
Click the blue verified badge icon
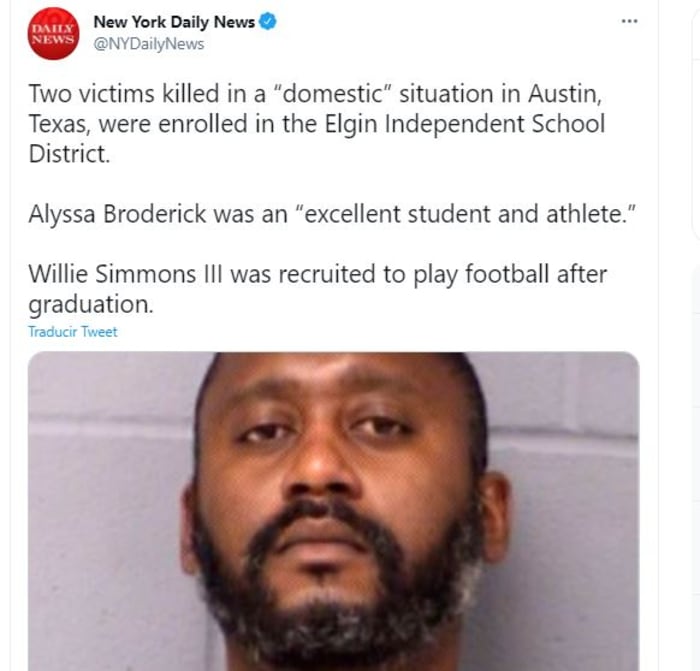point(268,21)
